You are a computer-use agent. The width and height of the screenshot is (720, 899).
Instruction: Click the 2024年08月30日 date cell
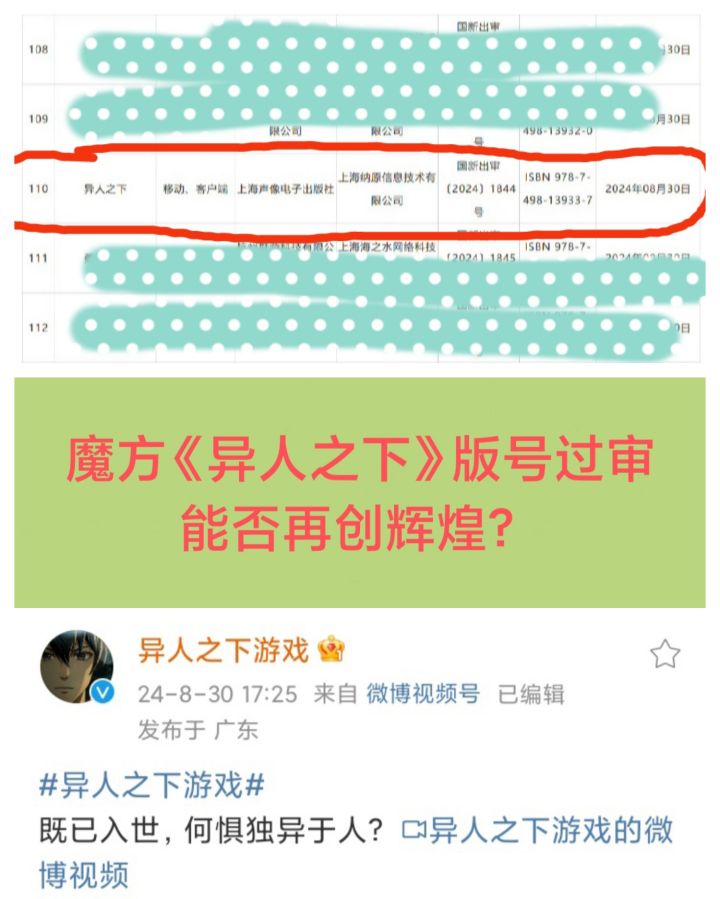[x=647, y=189]
